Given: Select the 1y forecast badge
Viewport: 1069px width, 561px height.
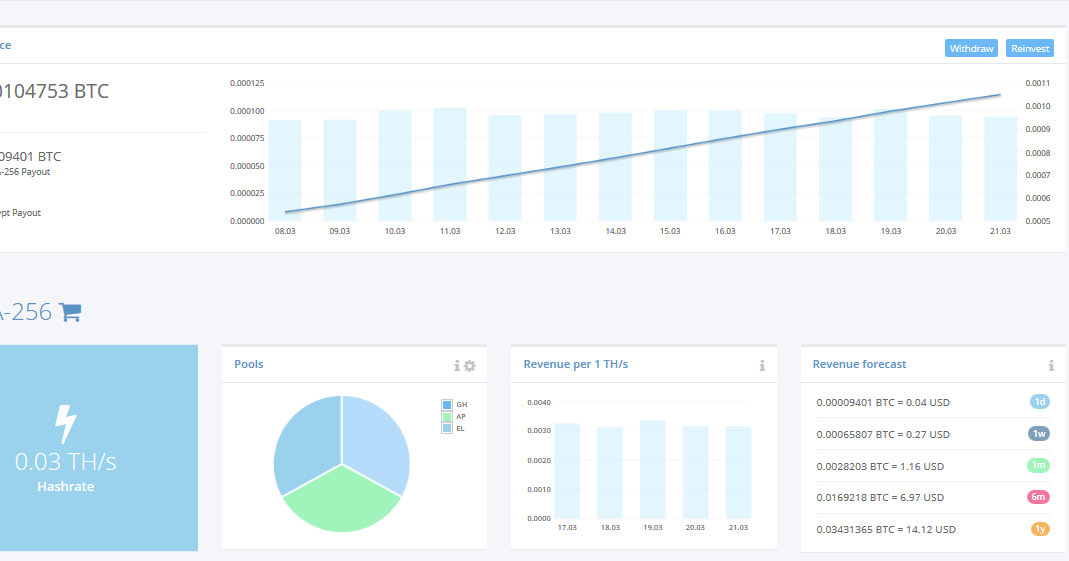Looking at the screenshot, I should [1040, 529].
